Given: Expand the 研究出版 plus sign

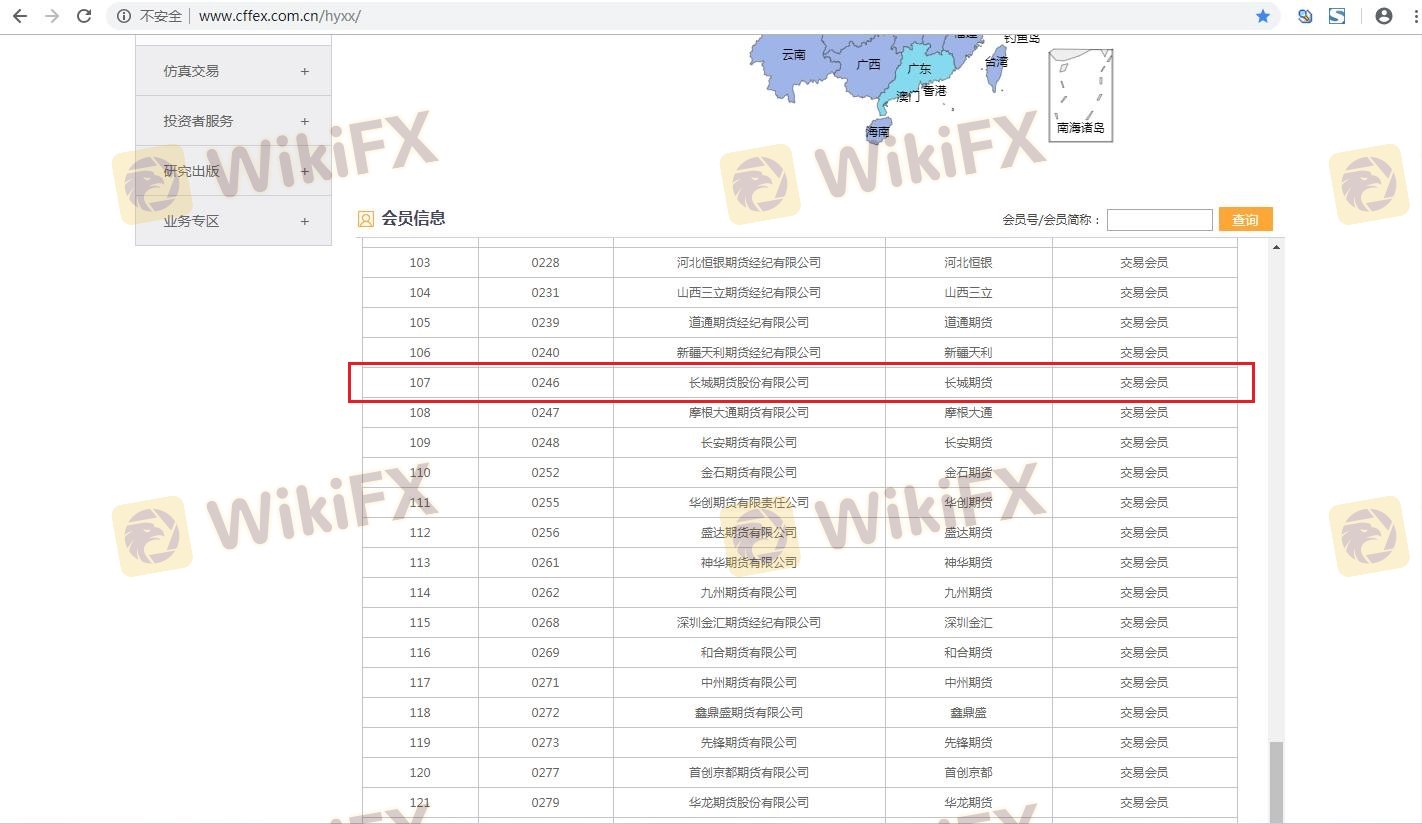Looking at the screenshot, I should tap(304, 171).
